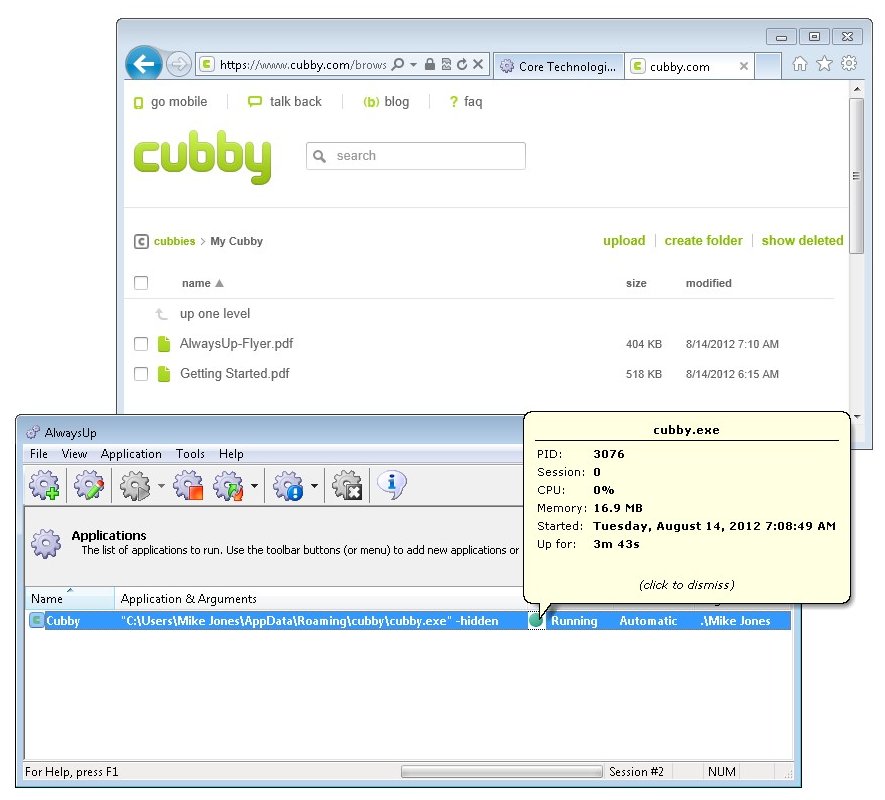Expand the dropdown beside the blue exclamation gear
885x800 pixels.
point(314,486)
